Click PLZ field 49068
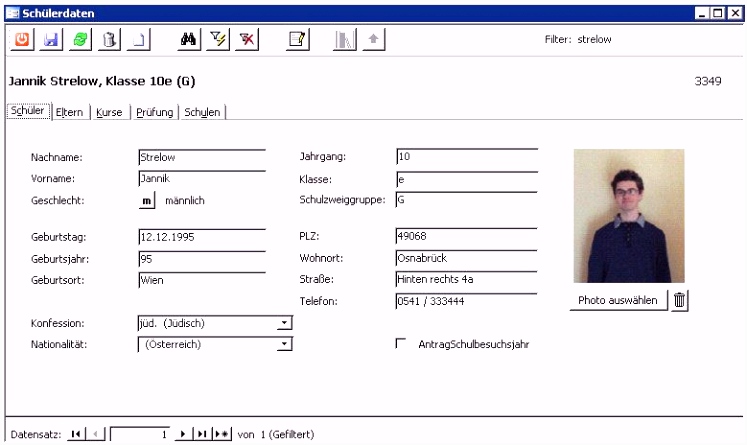Screen dimensions: 747x445 click(x=467, y=236)
